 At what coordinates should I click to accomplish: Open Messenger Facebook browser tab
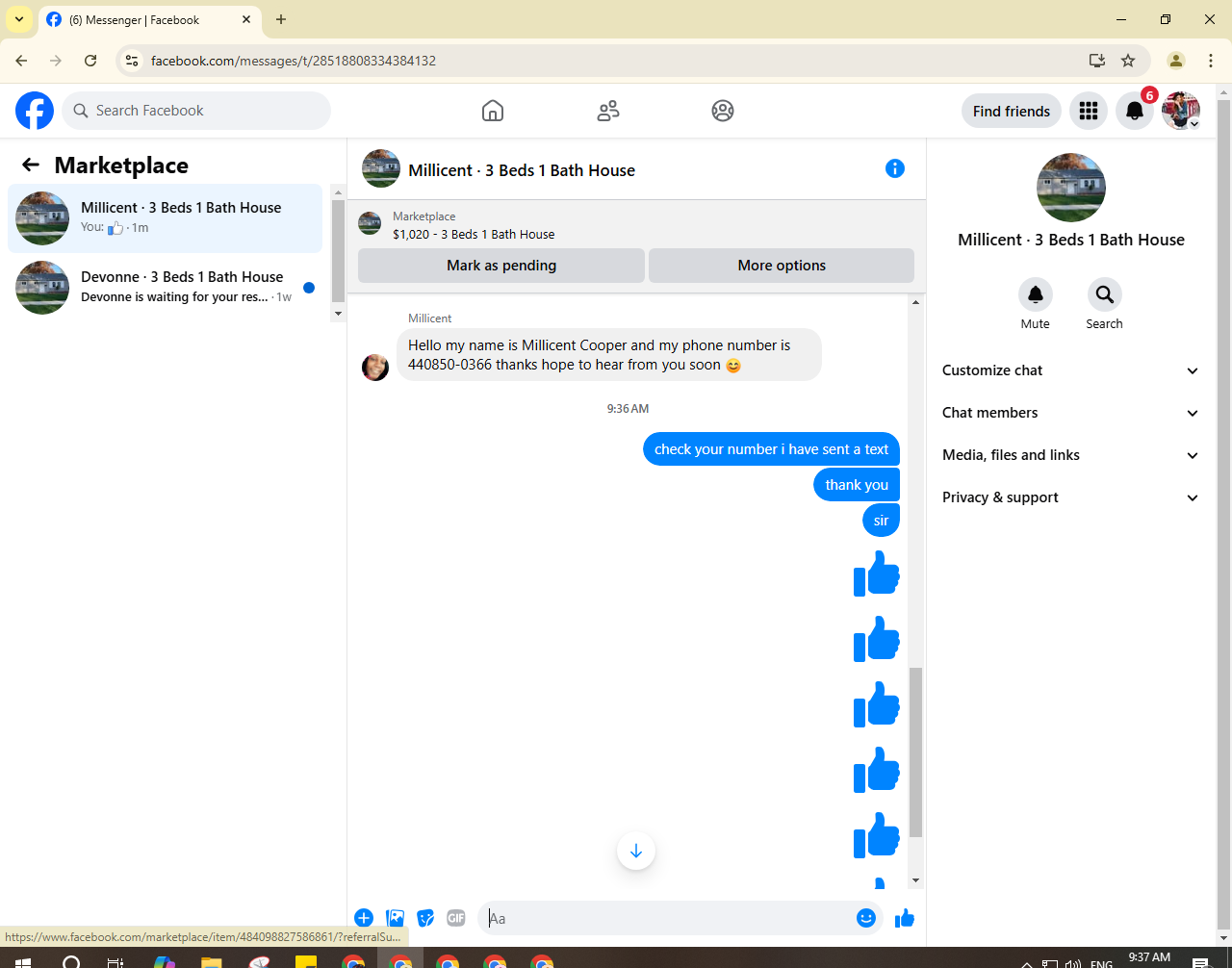click(x=149, y=19)
